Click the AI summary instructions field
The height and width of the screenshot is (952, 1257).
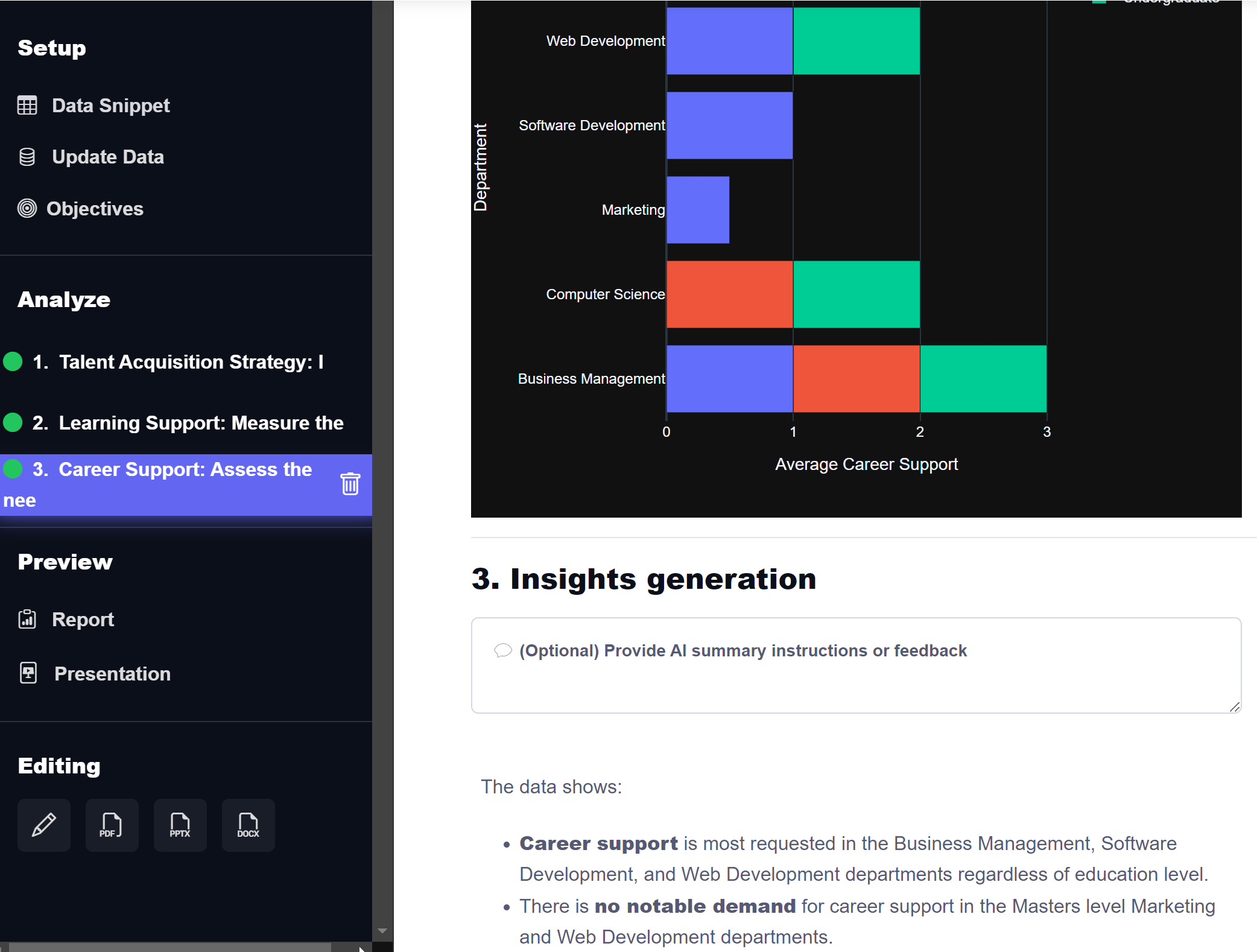855,665
